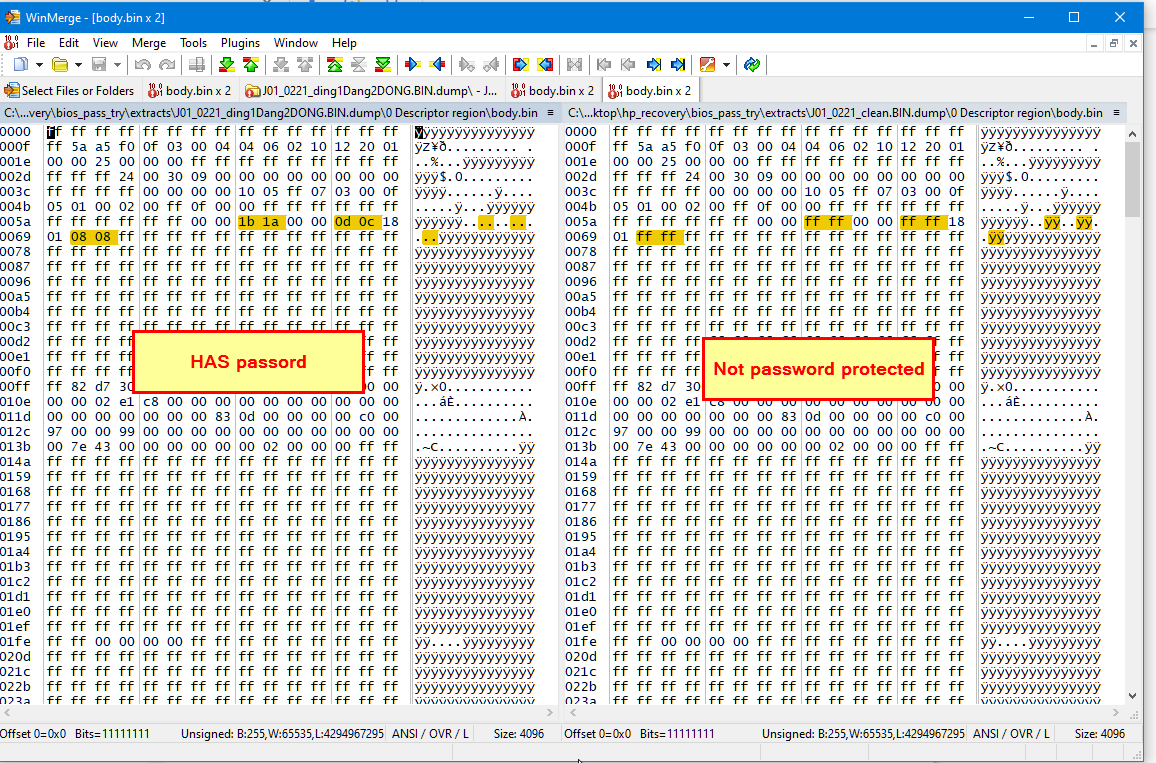This screenshot has width=1156, height=763.
Task: Copy all differences to the left
Action: [545, 65]
